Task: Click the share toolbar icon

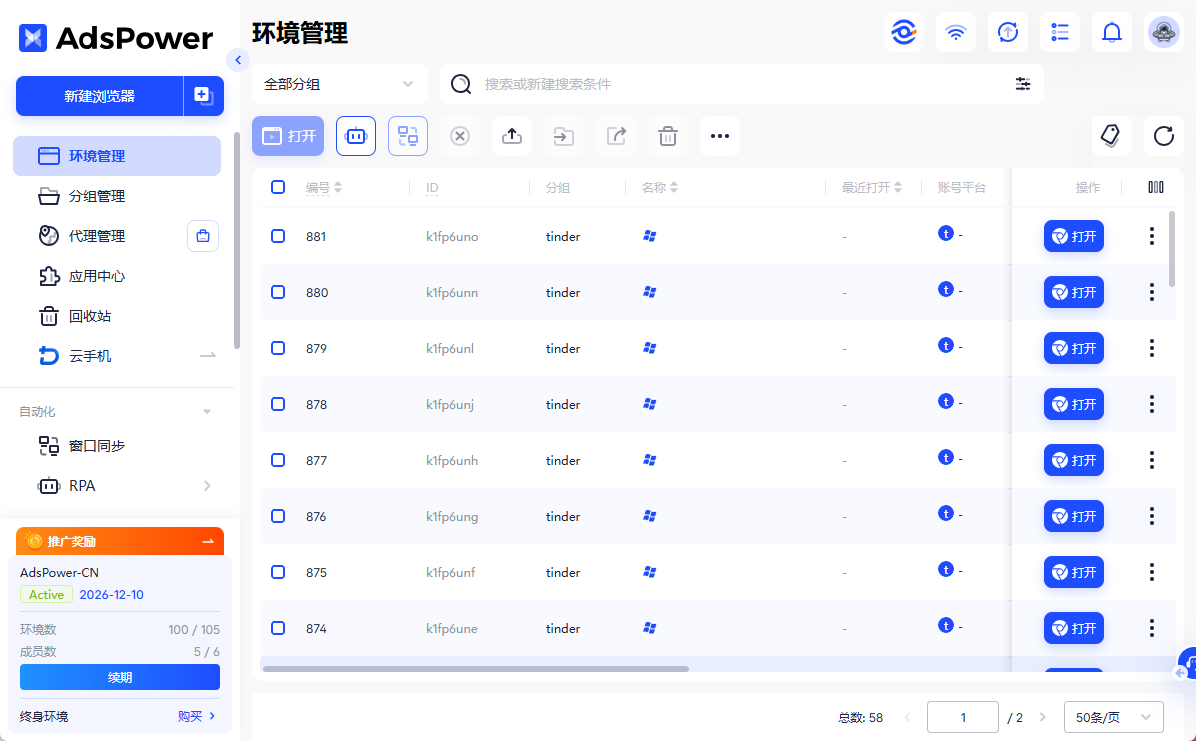Action: click(x=616, y=136)
